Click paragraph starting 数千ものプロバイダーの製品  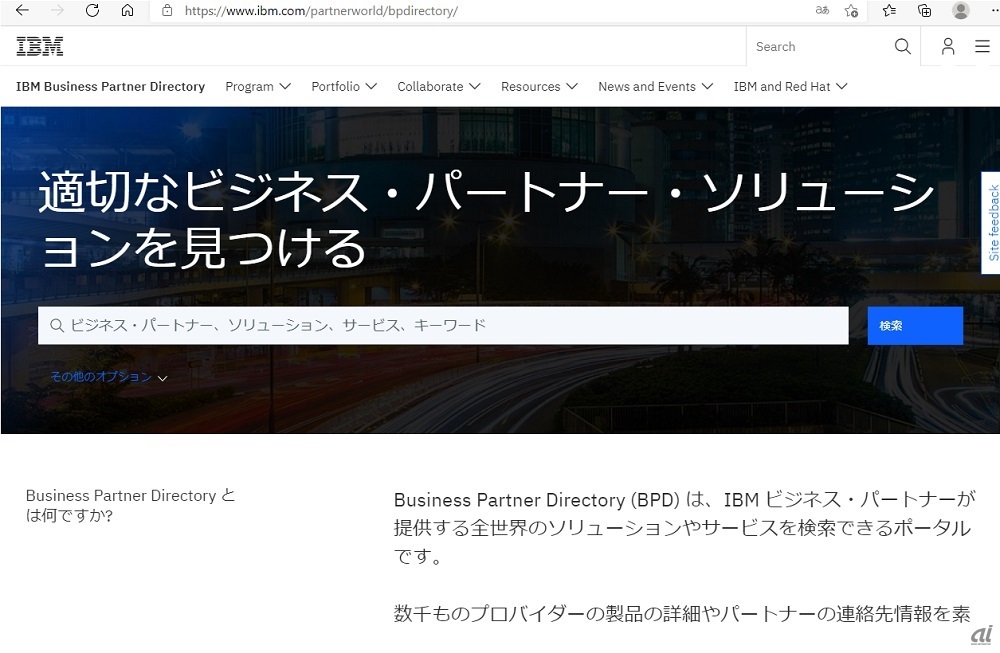coord(682,613)
